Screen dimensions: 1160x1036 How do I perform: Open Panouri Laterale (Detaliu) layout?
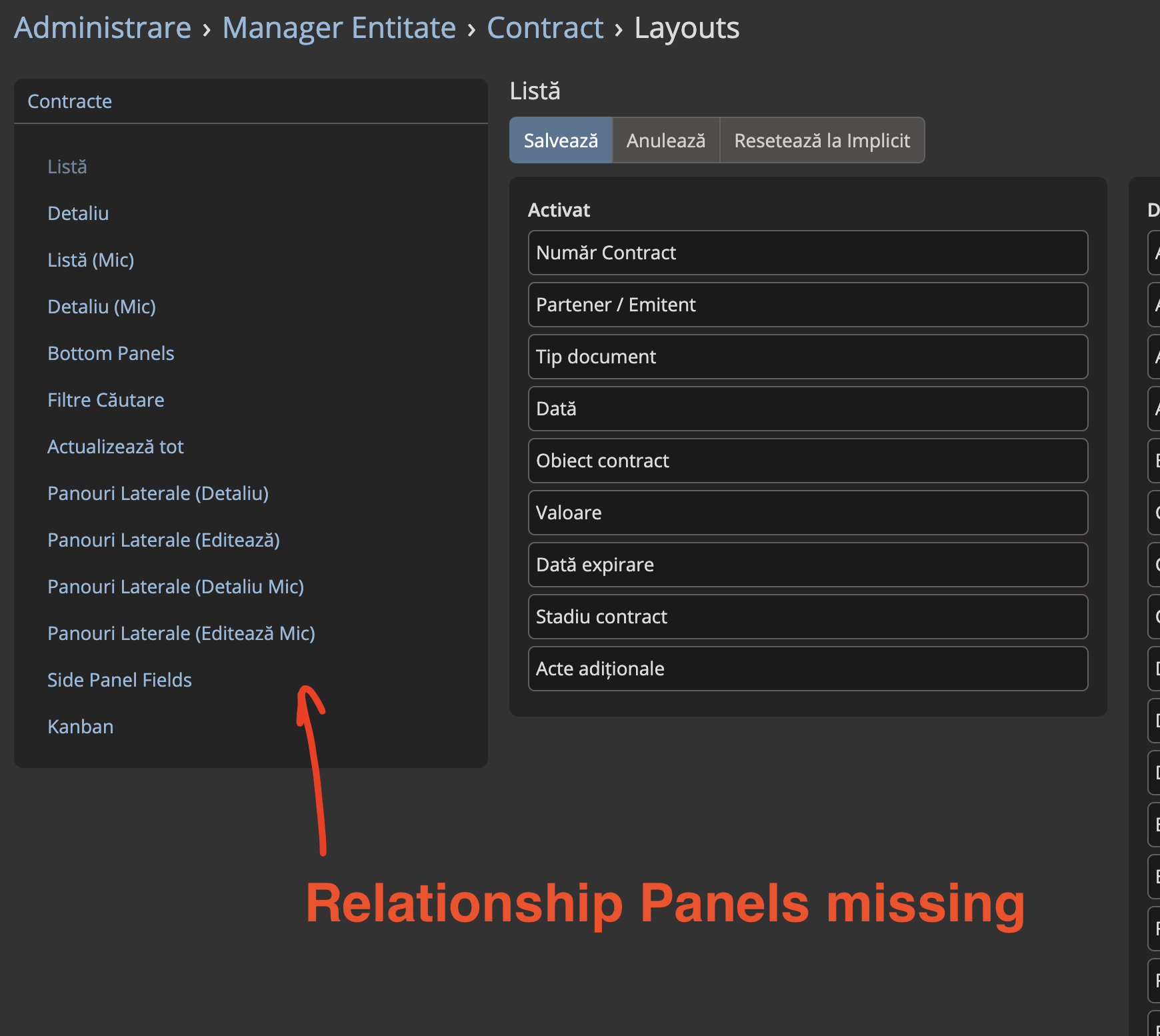(158, 493)
